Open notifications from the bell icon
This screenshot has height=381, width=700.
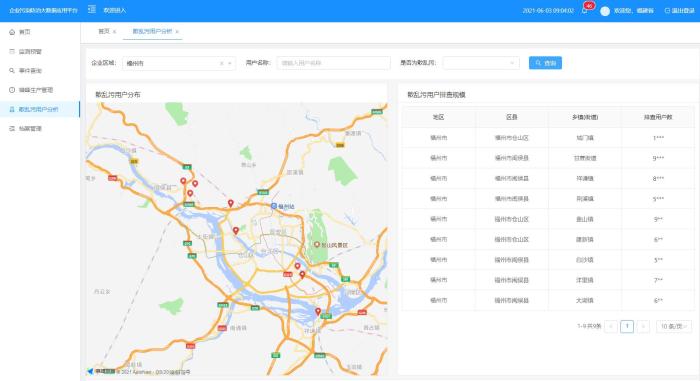[x=584, y=11]
